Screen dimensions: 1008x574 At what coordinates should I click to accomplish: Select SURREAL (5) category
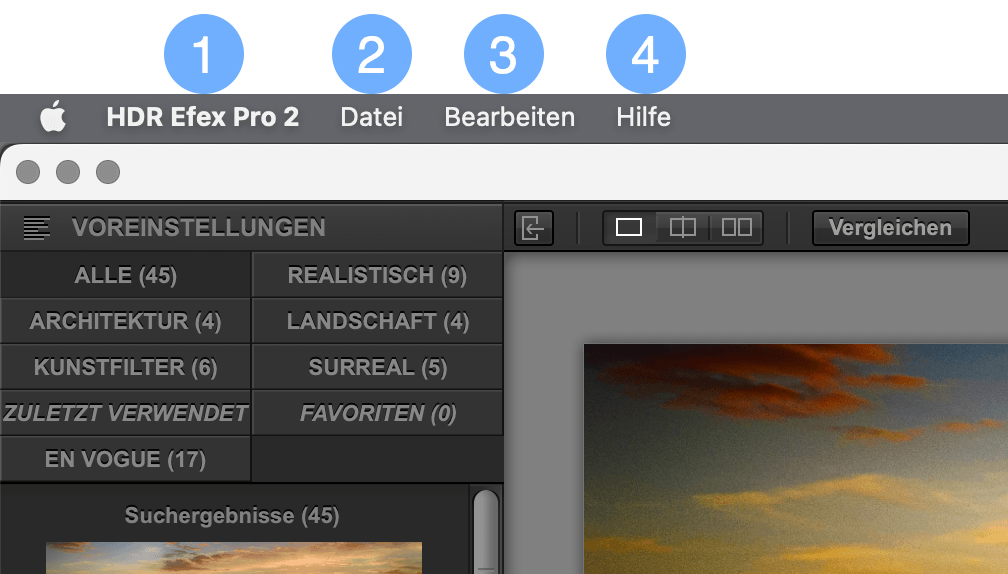377,367
